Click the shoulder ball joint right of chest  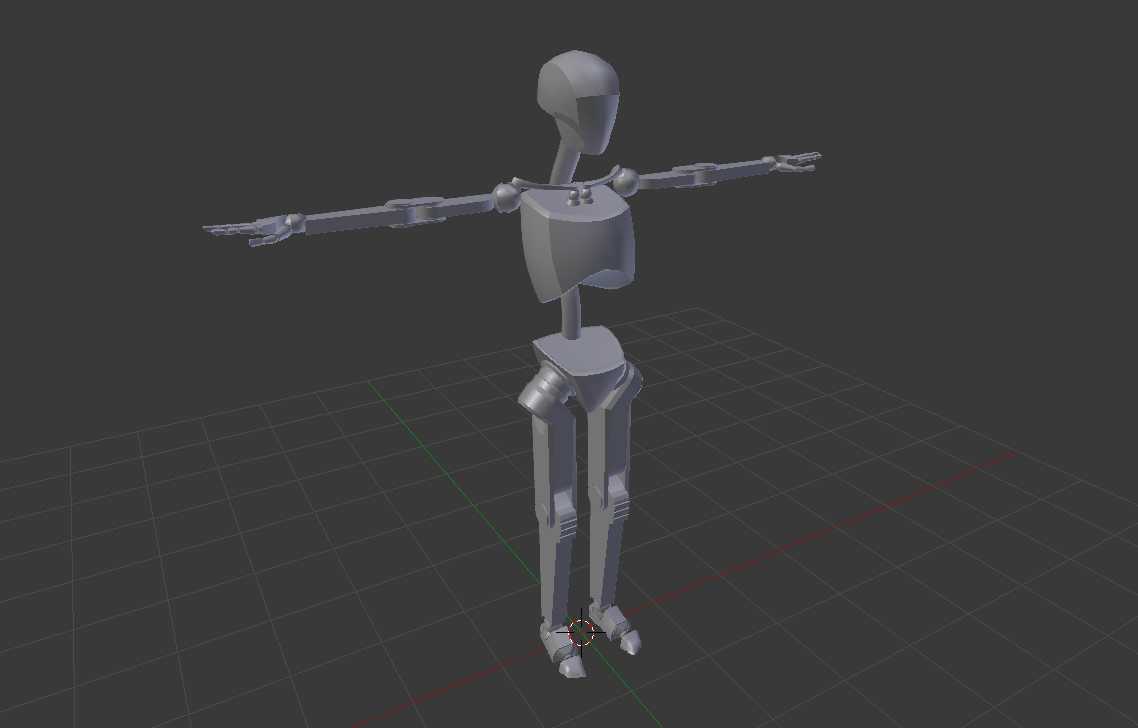click(627, 181)
